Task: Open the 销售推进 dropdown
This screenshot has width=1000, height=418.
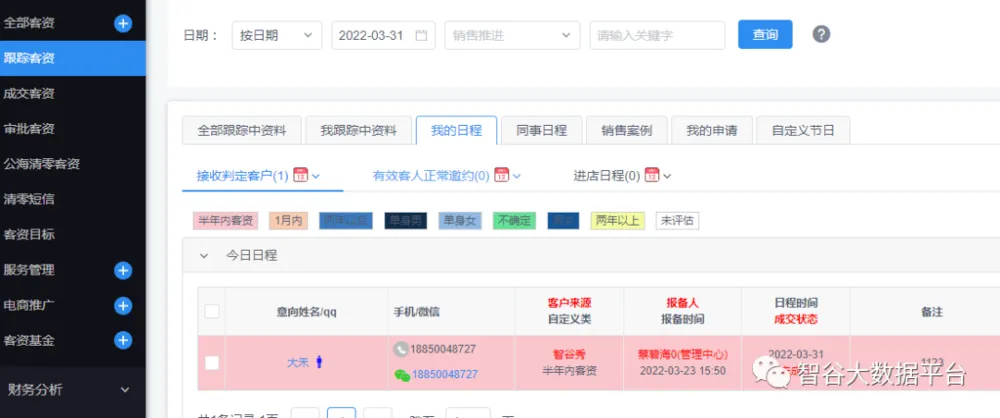Action: coord(512,35)
